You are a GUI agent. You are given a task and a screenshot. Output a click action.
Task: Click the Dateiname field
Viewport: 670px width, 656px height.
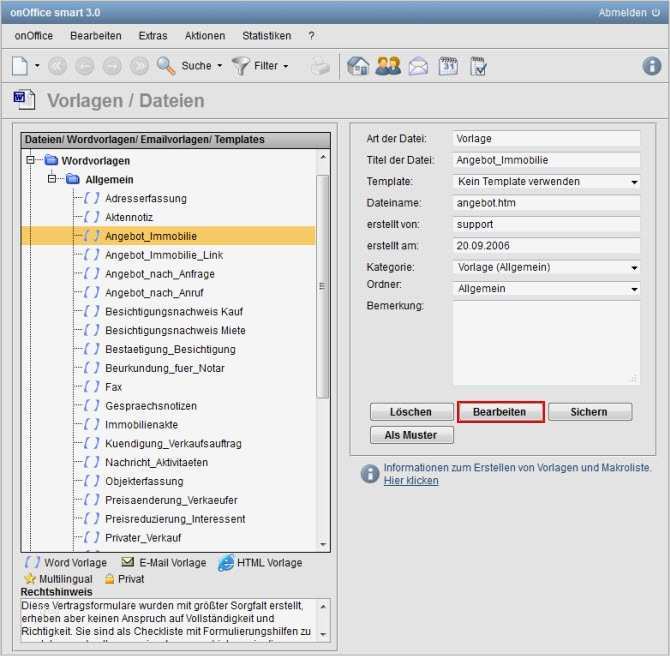coord(546,203)
